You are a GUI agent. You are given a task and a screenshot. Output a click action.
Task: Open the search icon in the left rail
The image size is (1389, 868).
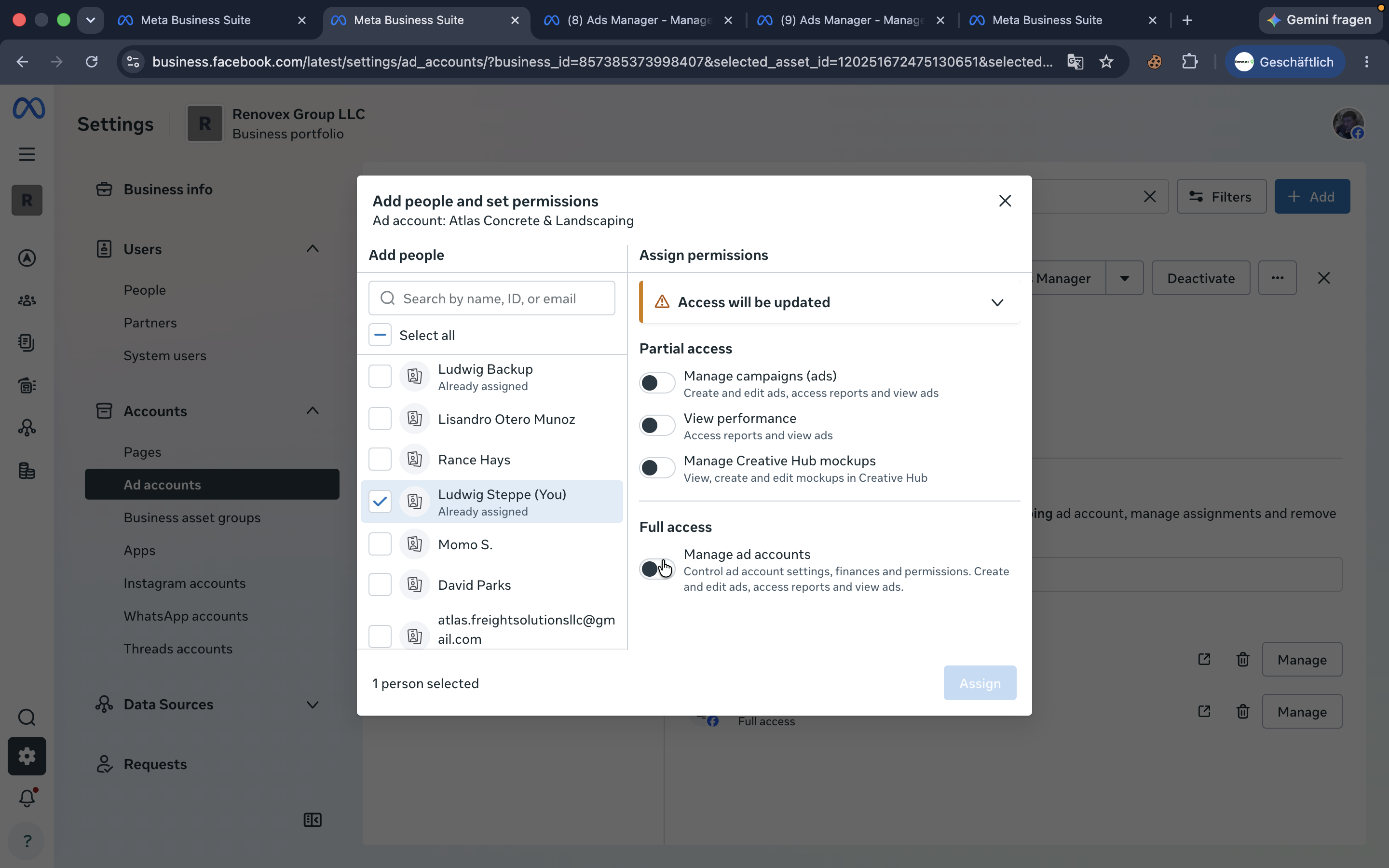(x=27, y=717)
